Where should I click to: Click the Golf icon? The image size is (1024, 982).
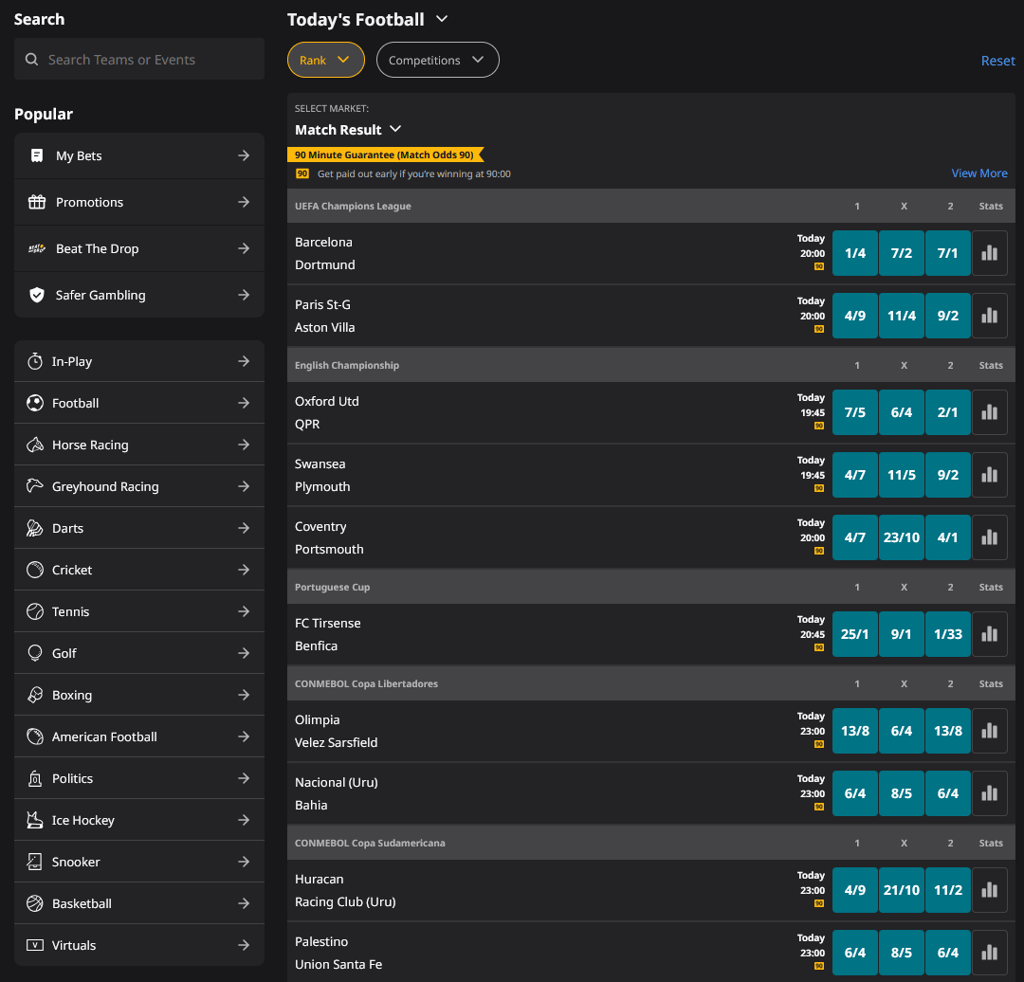tap(35, 654)
